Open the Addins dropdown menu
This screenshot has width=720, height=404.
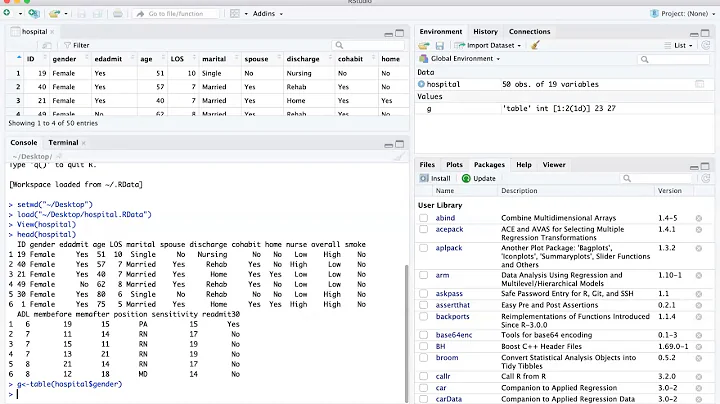click(x=268, y=13)
